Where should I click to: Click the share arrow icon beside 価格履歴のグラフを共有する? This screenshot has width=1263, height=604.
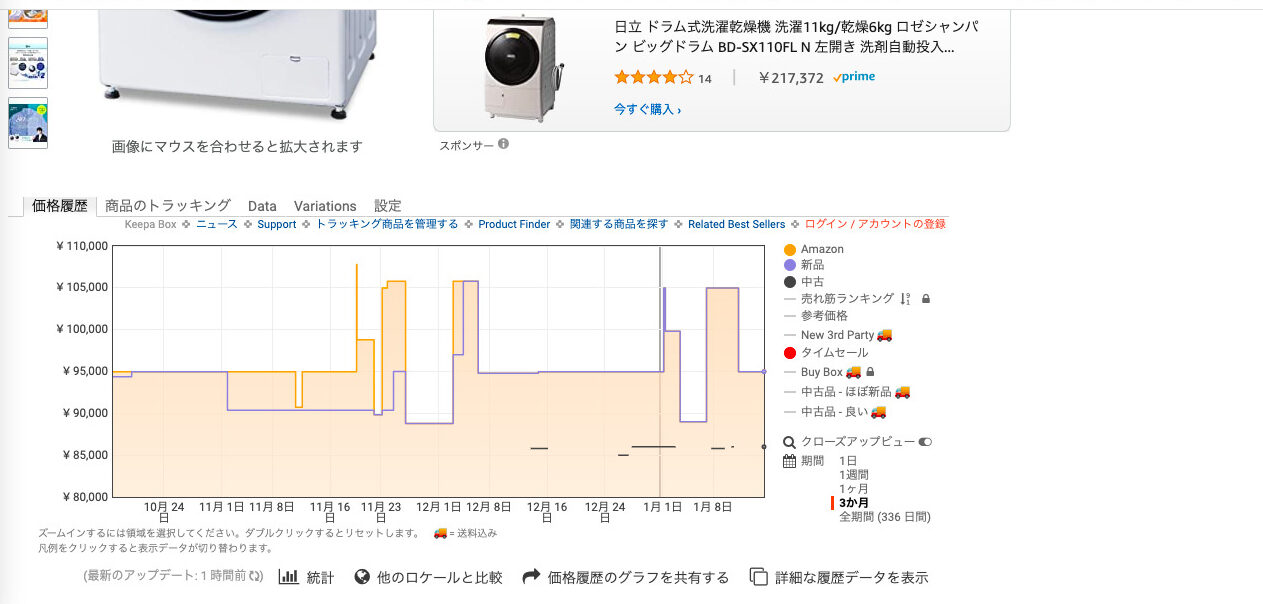point(531,577)
